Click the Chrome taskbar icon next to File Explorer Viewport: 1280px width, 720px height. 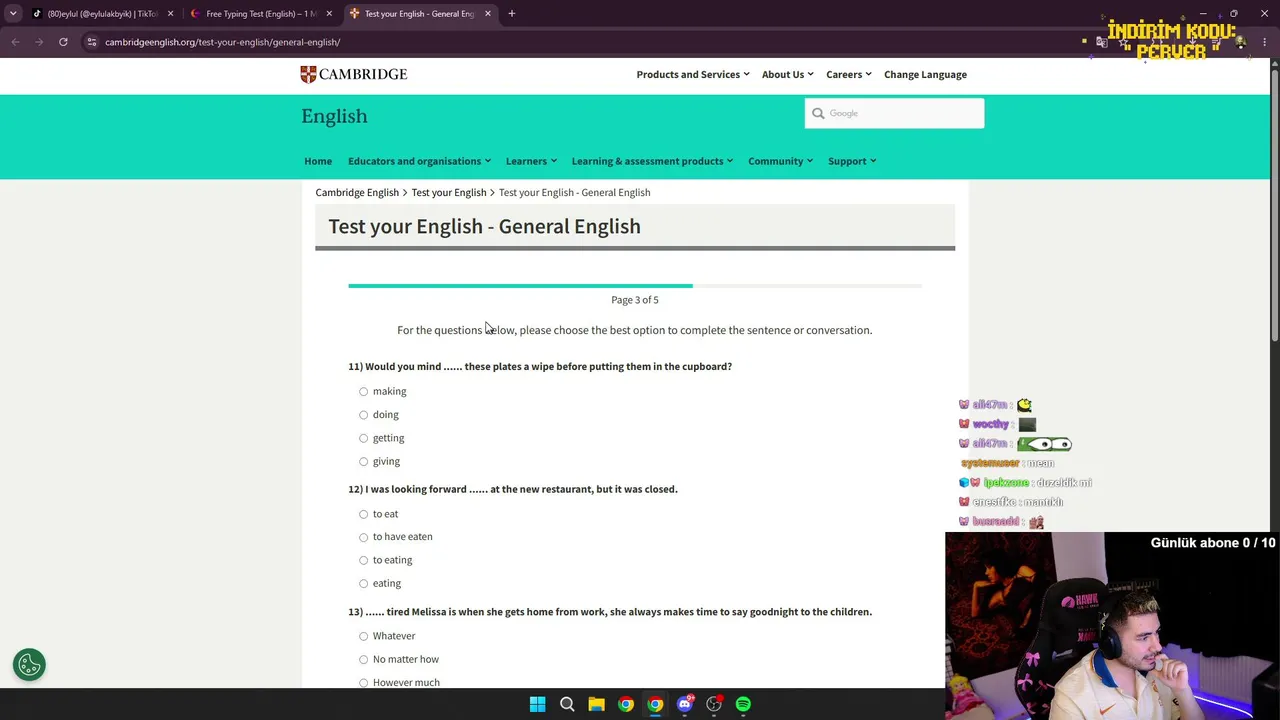(626, 704)
